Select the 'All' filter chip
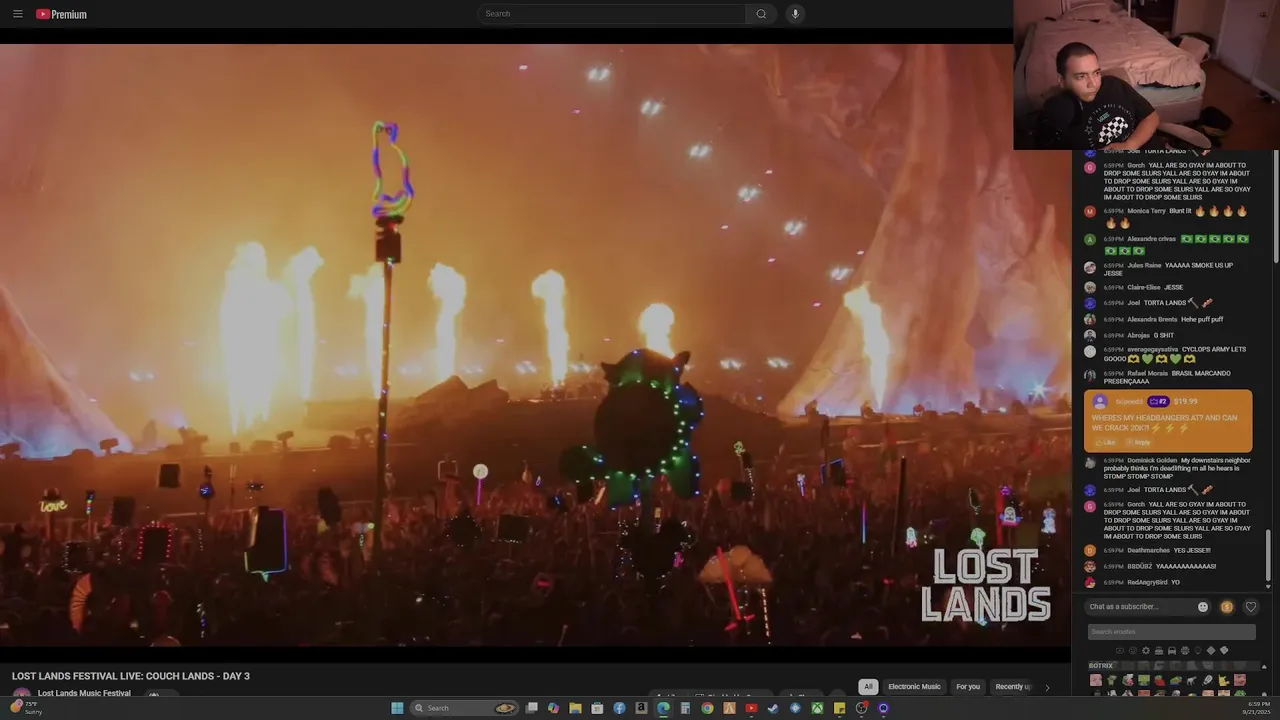This screenshot has width=1280, height=720. (x=868, y=687)
